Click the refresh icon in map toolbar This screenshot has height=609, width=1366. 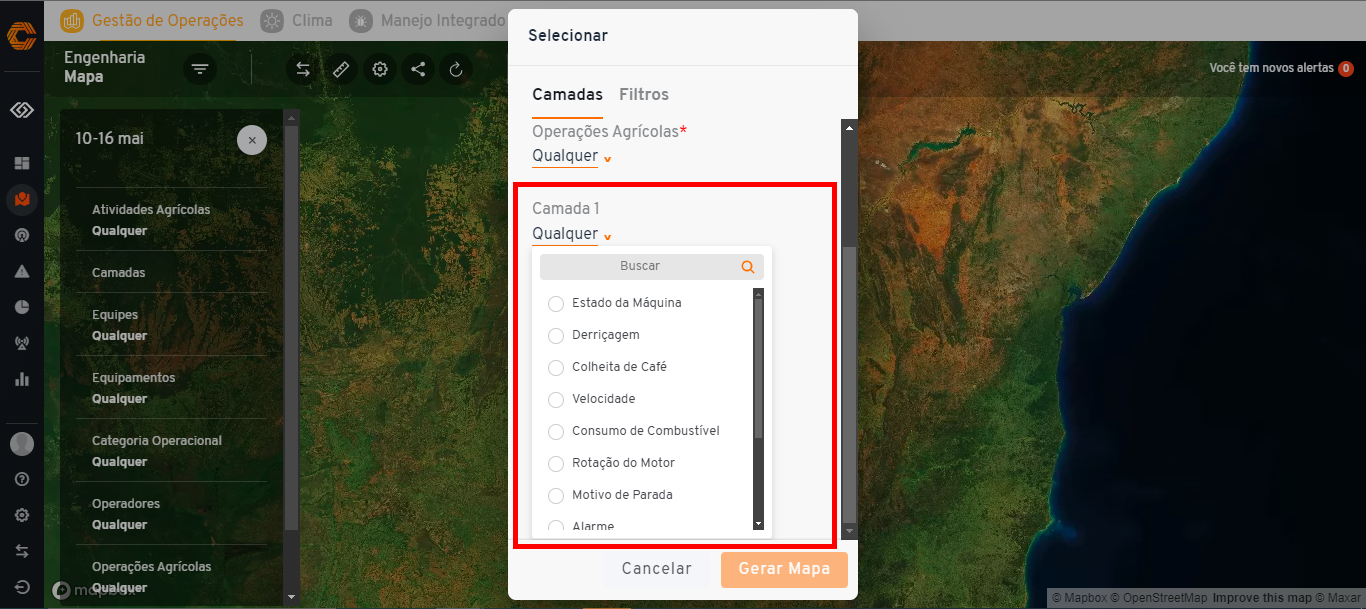point(456,69)
